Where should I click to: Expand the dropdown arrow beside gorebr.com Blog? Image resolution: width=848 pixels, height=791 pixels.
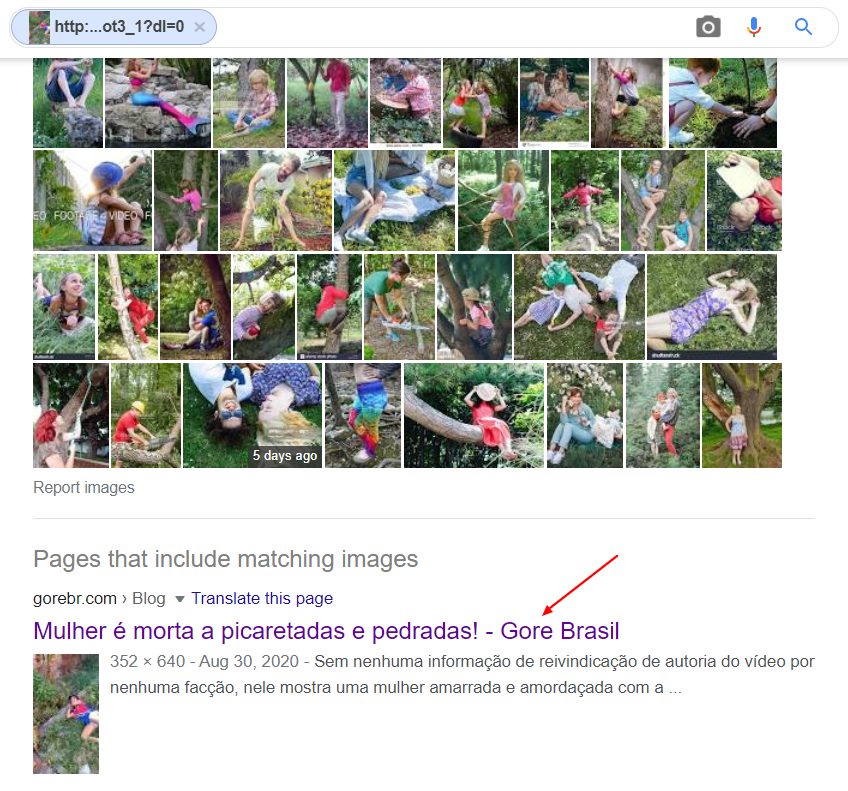tap(180, 599)
